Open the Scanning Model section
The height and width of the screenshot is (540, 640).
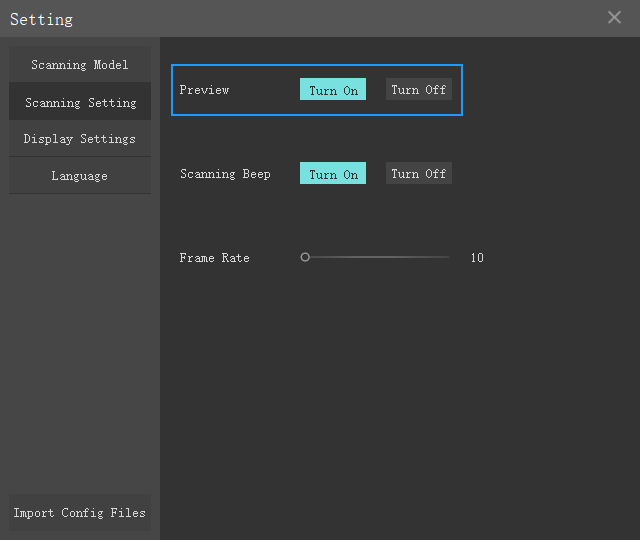[x=80, y=64]
